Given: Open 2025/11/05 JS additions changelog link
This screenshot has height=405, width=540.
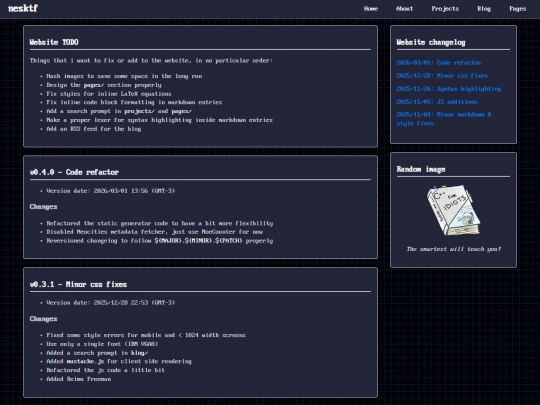Looking at the screenshot, I should point(437,102).
